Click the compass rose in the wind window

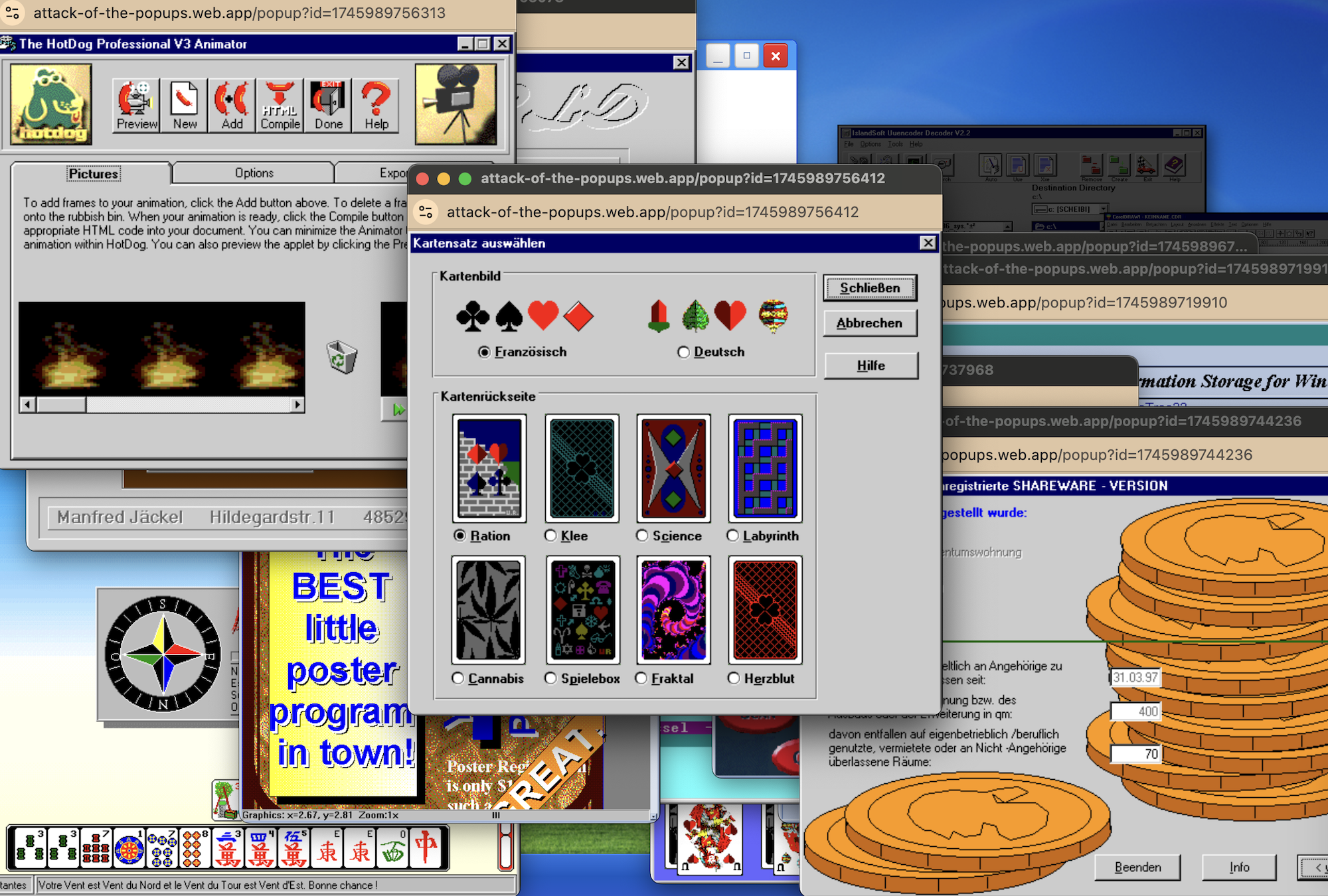[x=163, y=654]
